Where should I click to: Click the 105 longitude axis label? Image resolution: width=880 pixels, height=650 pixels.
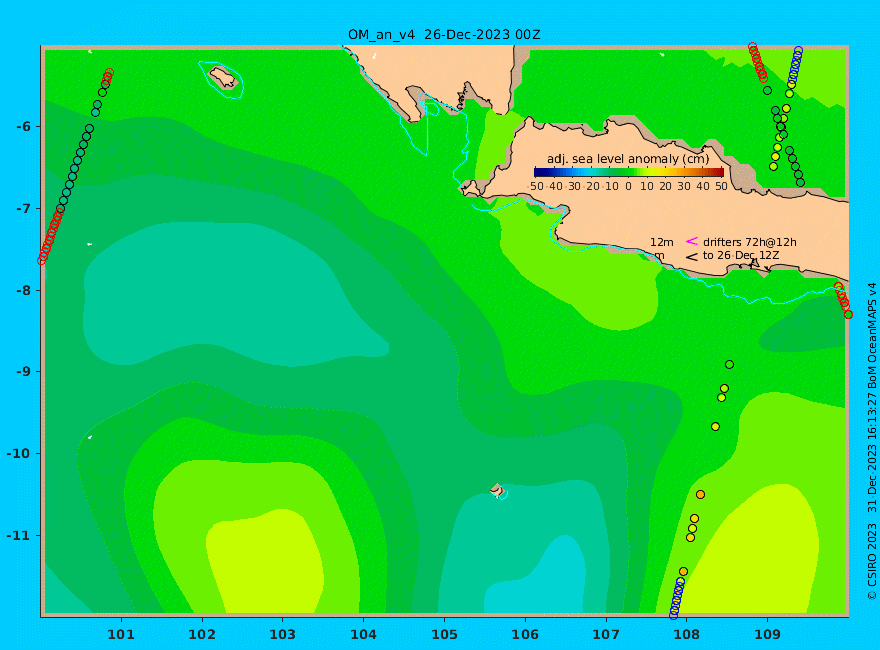coord(444,635)
